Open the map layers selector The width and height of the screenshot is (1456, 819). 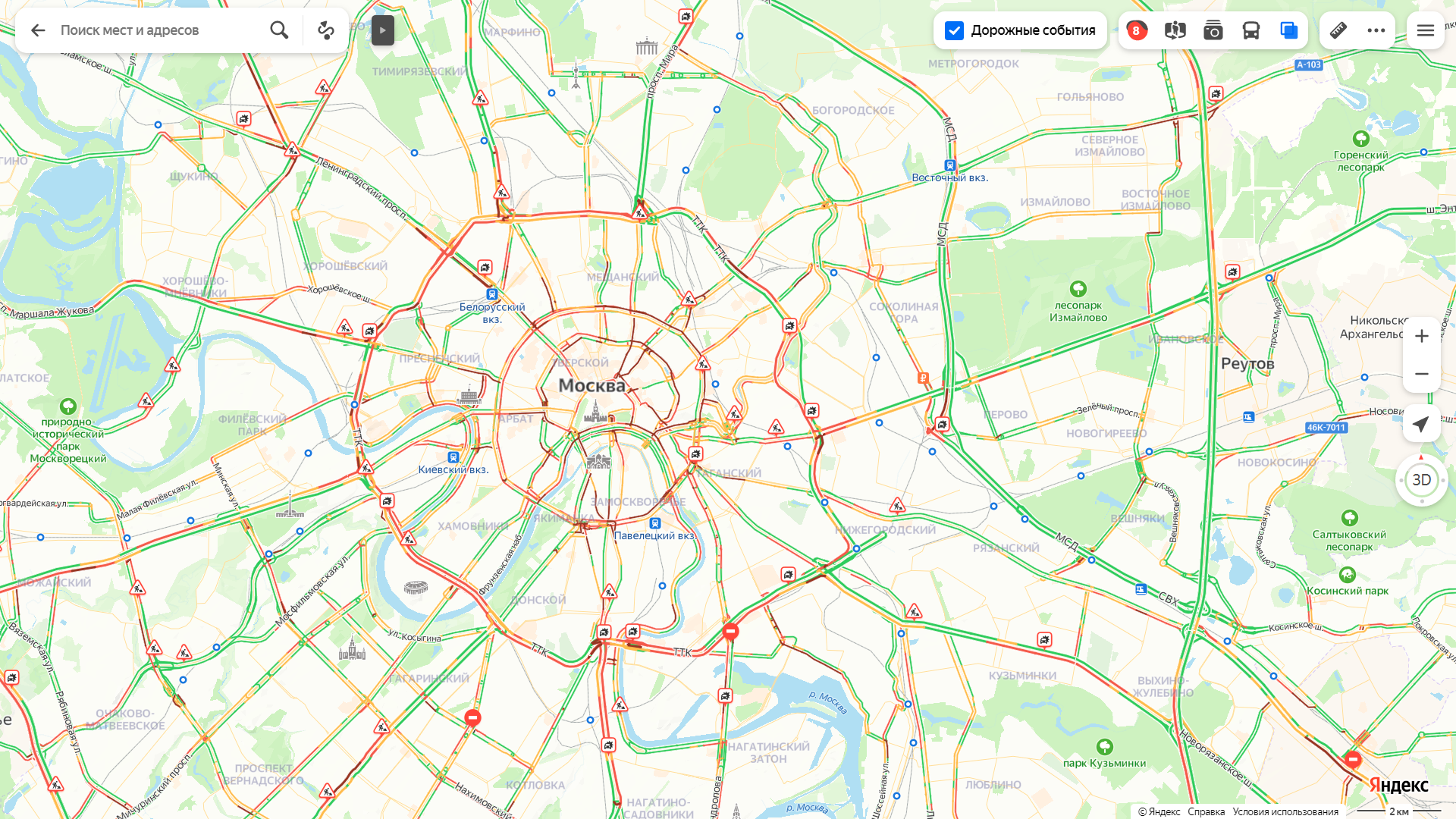click(1288, 30)
